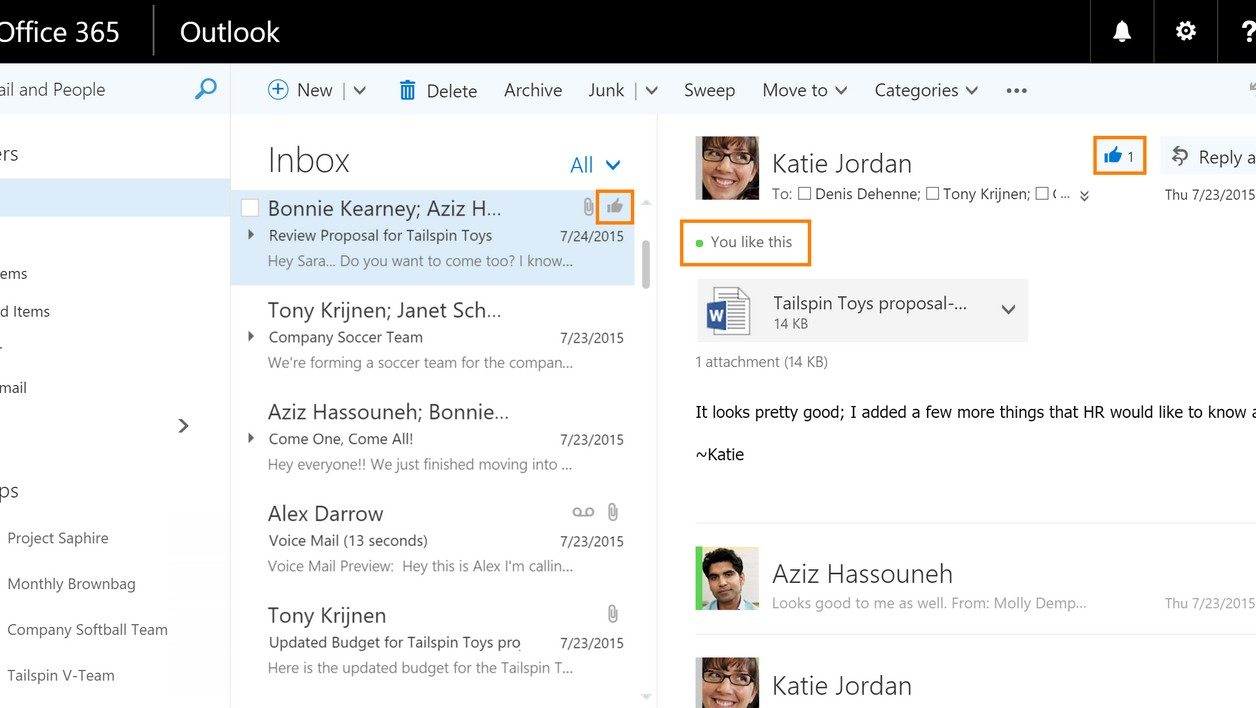
Task: Click the paperclip on Alex Darrow's message
Action: coord(613,512)
